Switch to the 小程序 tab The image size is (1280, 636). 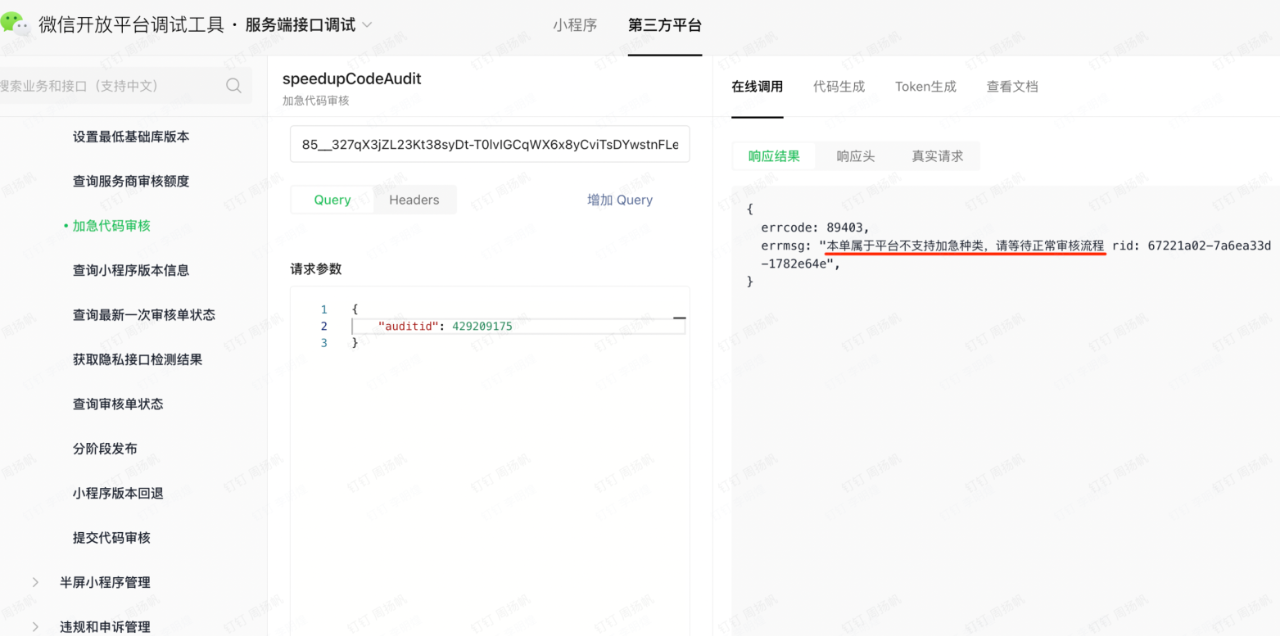click(x=575, y=25)
